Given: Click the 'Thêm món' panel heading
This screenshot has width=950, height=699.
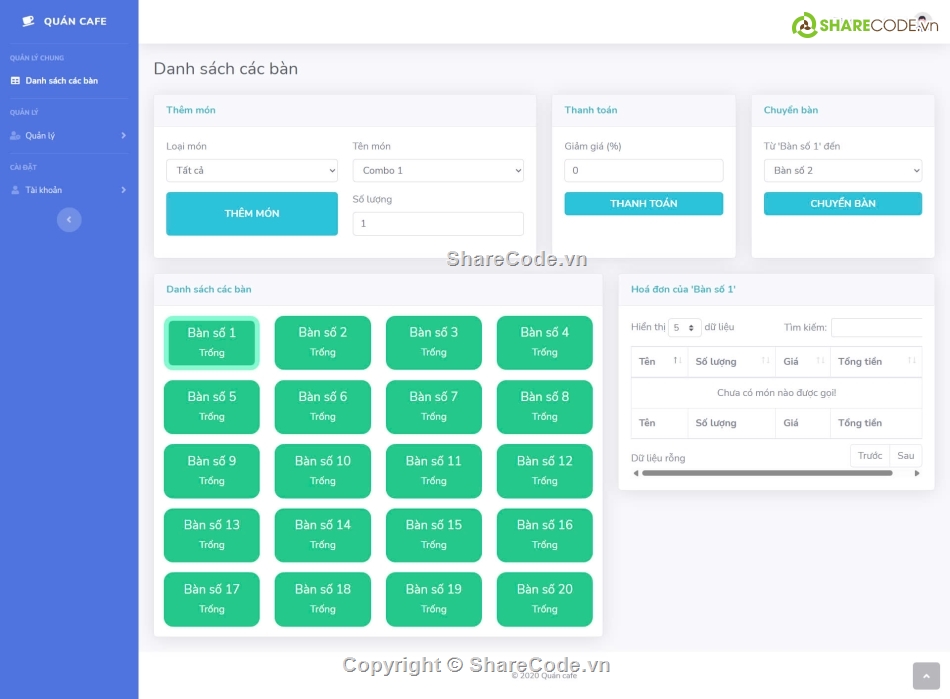Looking at the screenshot, I should [x=191, y=110].
